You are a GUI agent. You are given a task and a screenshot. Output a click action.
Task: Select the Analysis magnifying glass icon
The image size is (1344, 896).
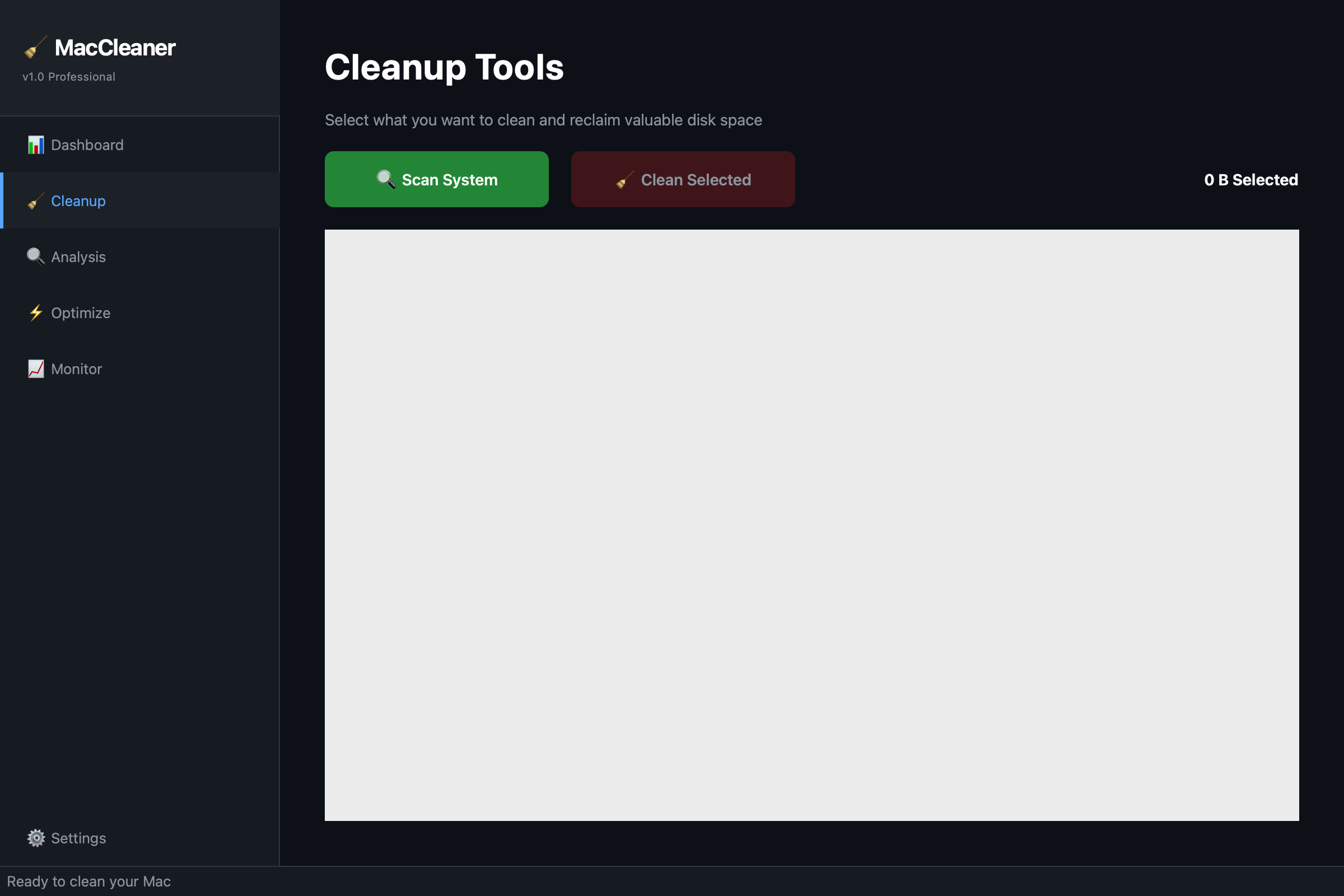[35, 256]
